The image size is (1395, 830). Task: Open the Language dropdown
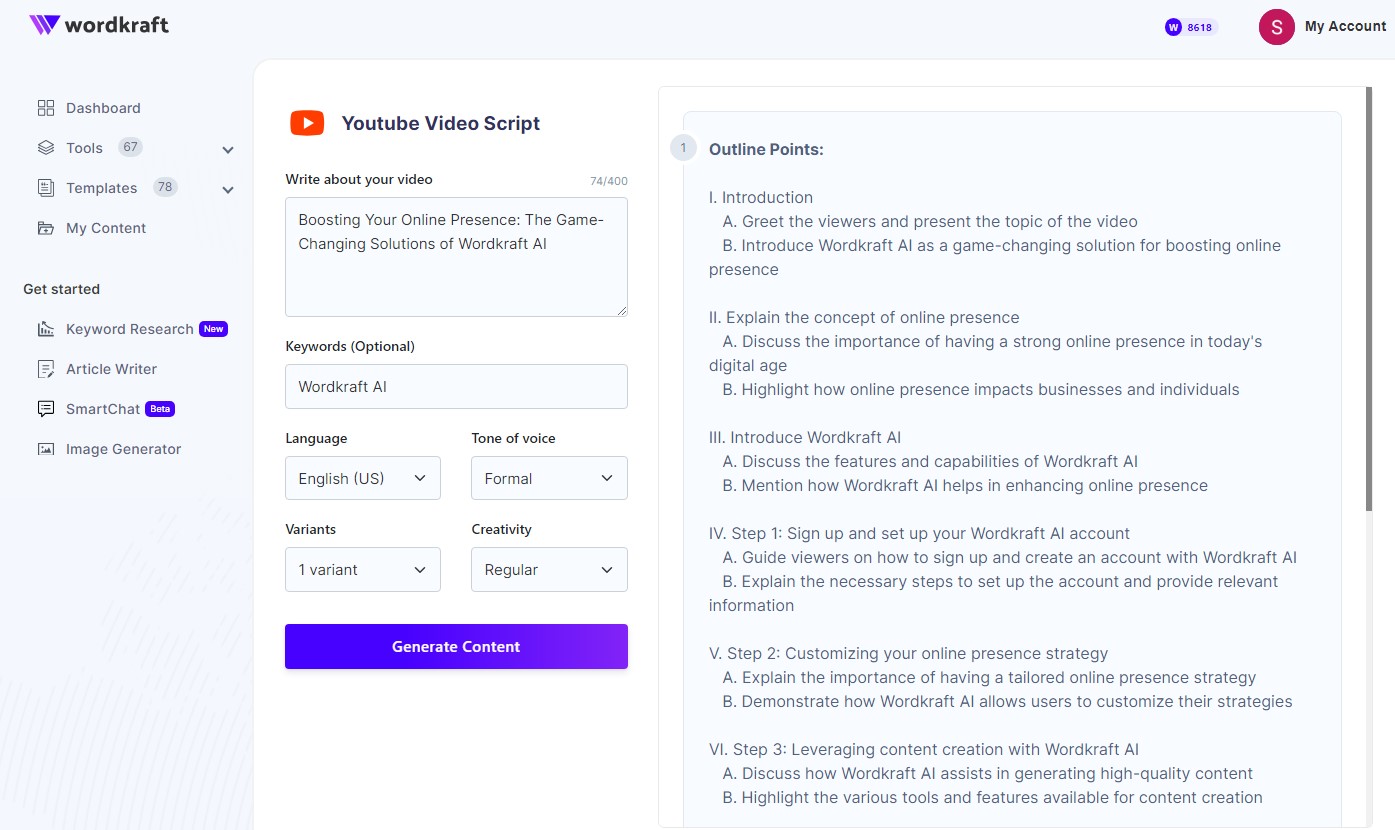362,478
